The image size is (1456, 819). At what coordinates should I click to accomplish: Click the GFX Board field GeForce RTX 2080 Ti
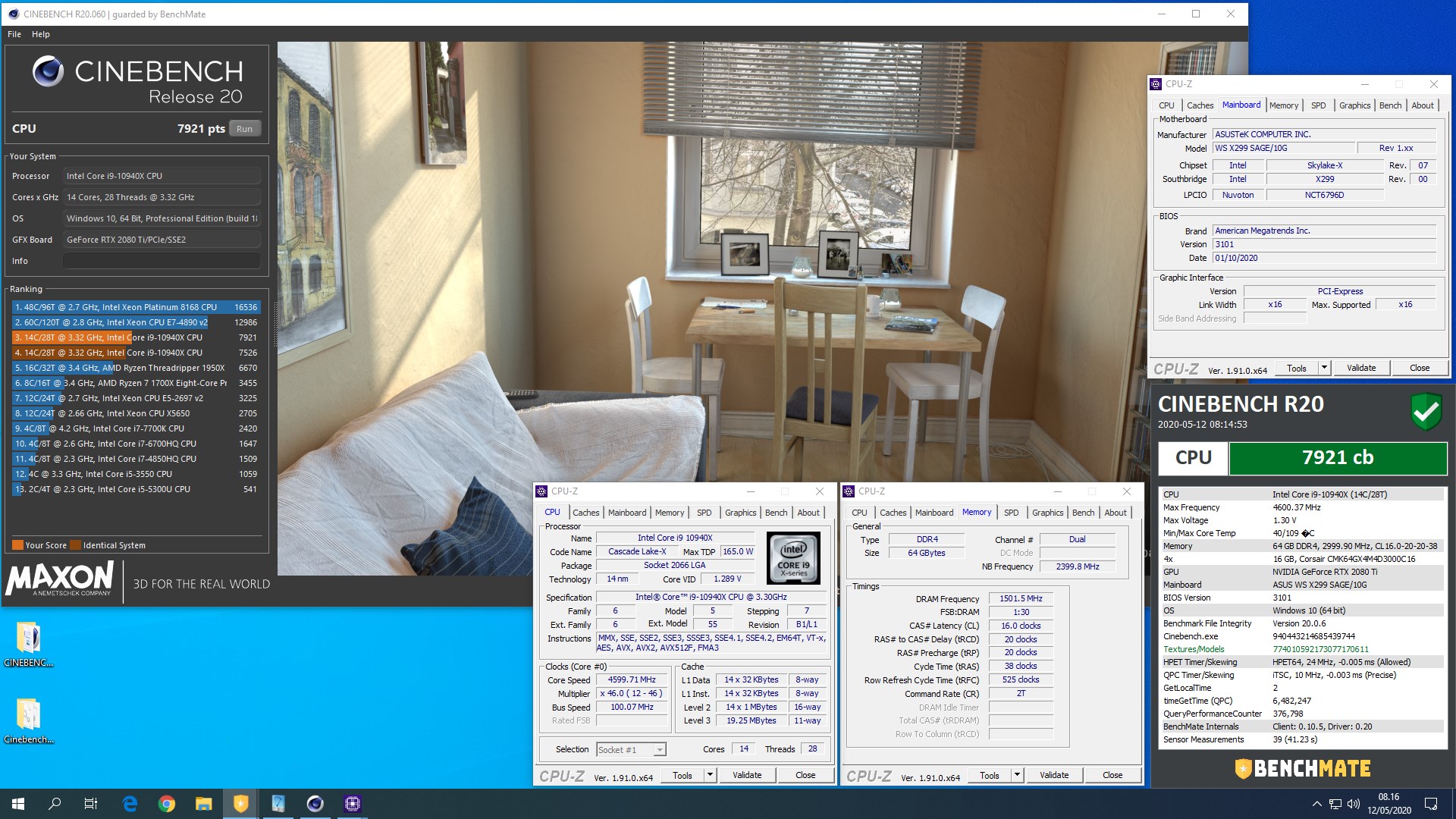[162, 240]
